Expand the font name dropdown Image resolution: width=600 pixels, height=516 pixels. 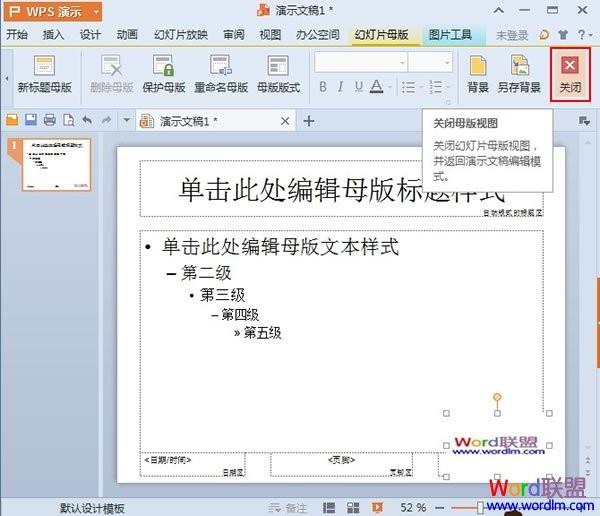click(402, 62)
